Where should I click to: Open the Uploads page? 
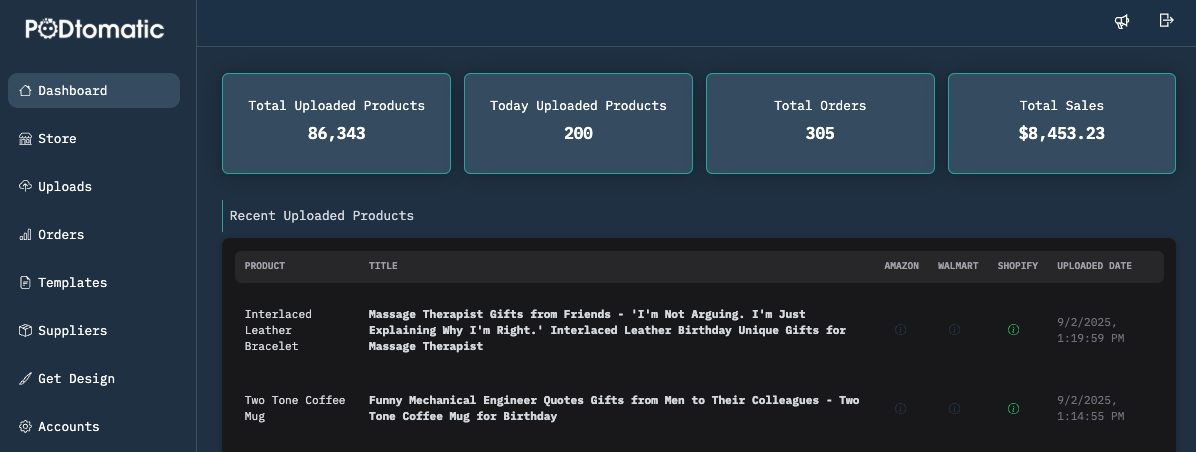pos(94,187)
